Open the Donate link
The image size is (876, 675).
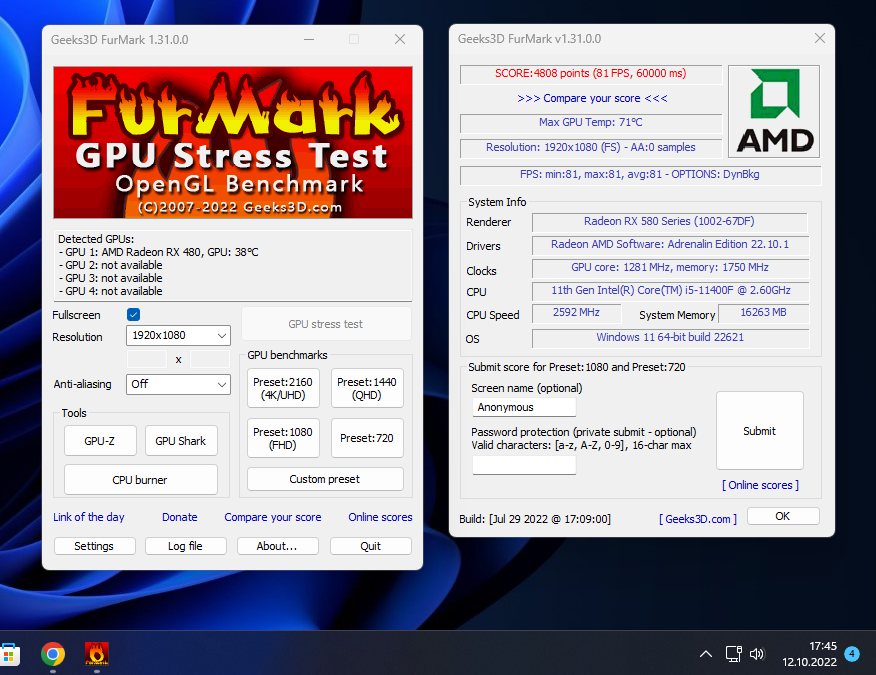point(180,517)
